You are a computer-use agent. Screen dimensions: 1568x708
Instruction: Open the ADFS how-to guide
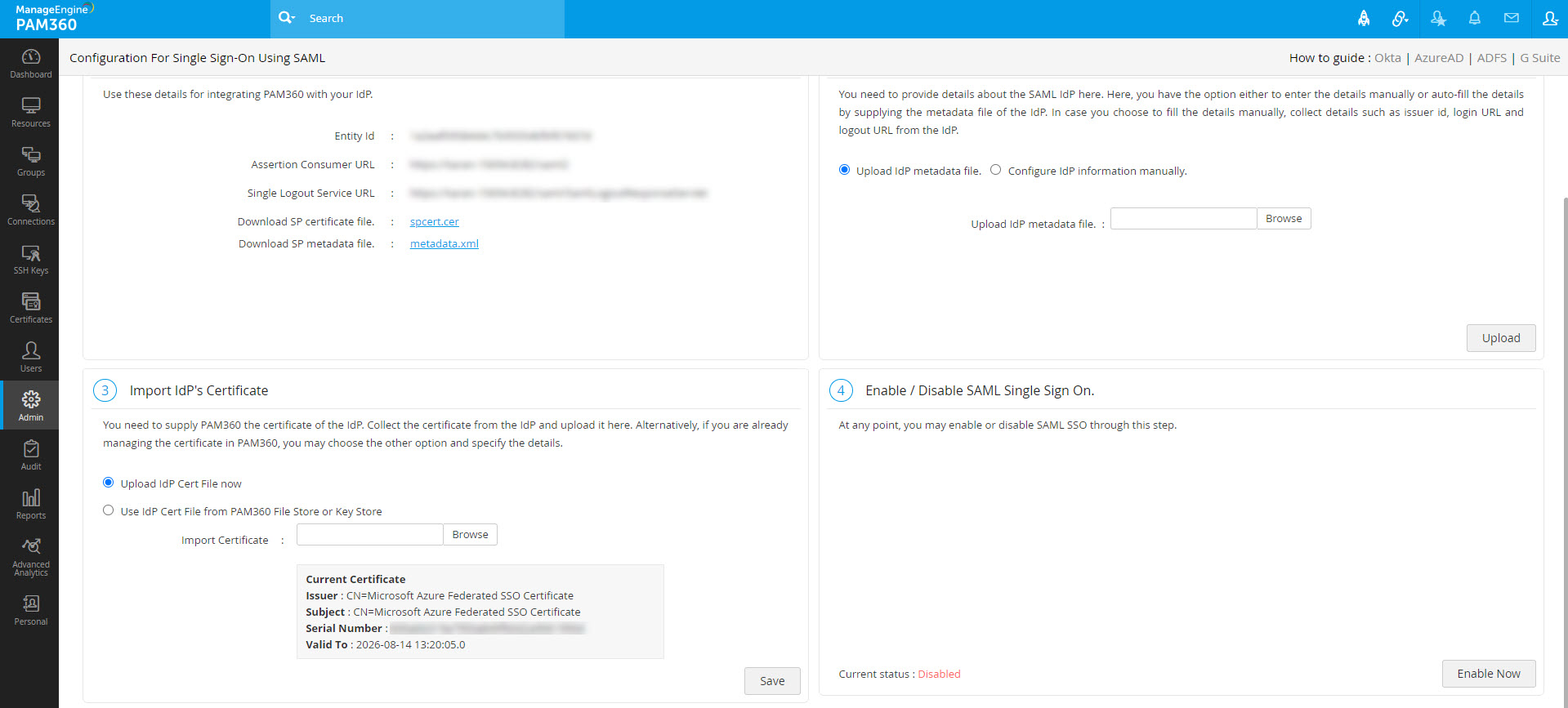click(x=1492, y=58)
